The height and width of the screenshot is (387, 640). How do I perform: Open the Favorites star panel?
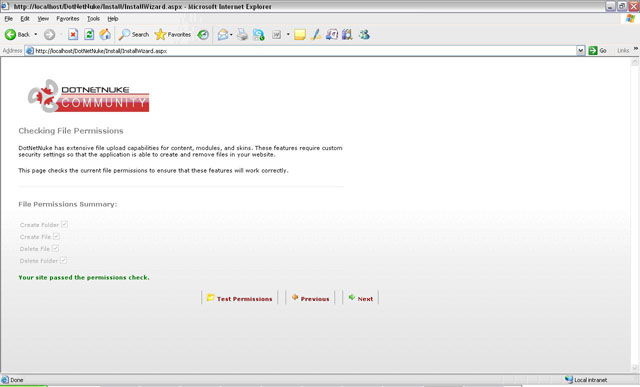(173, 35)
